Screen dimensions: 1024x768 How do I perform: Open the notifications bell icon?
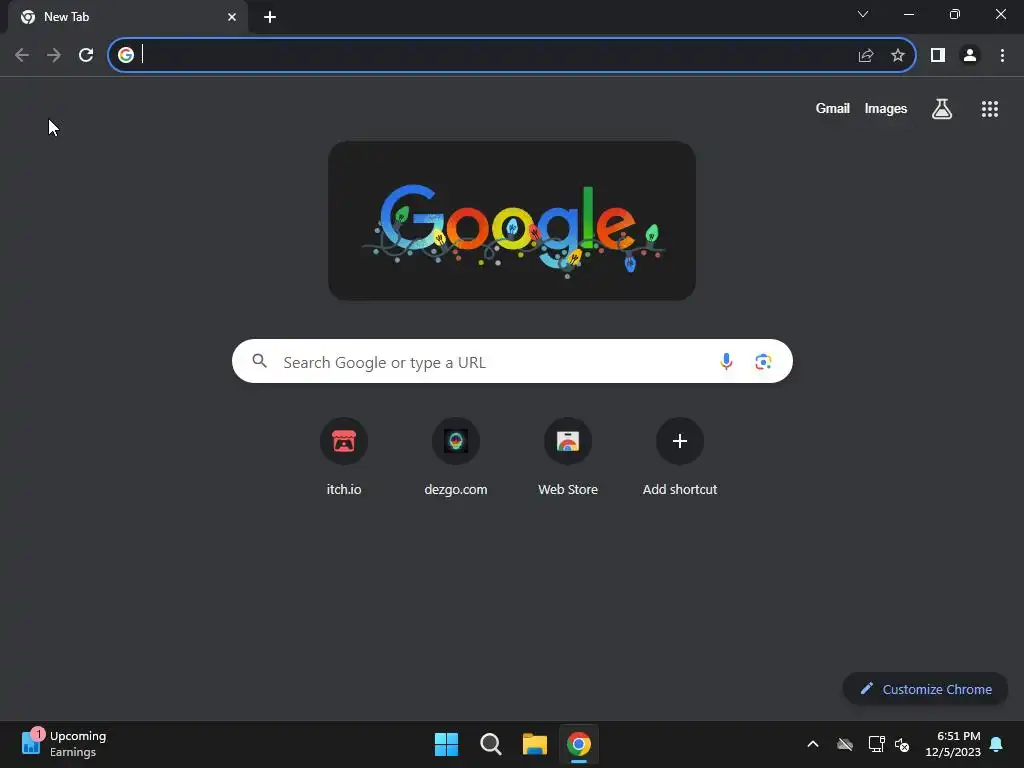pyautogui.click(x=997, y=744)
